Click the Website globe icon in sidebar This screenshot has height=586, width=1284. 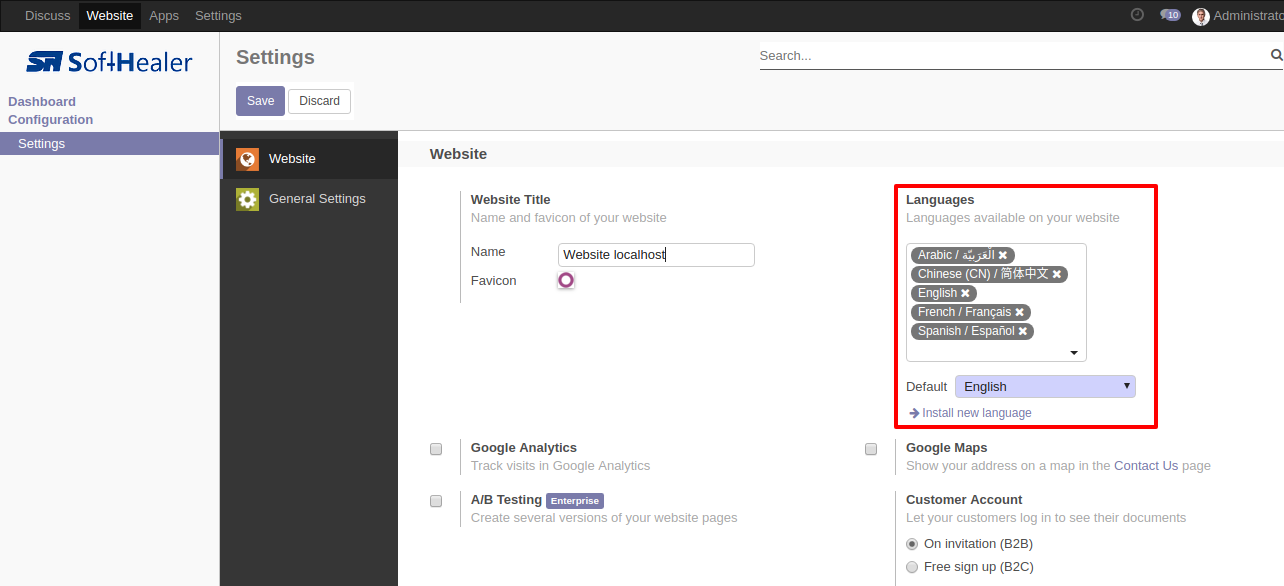(x=247, y=159)
